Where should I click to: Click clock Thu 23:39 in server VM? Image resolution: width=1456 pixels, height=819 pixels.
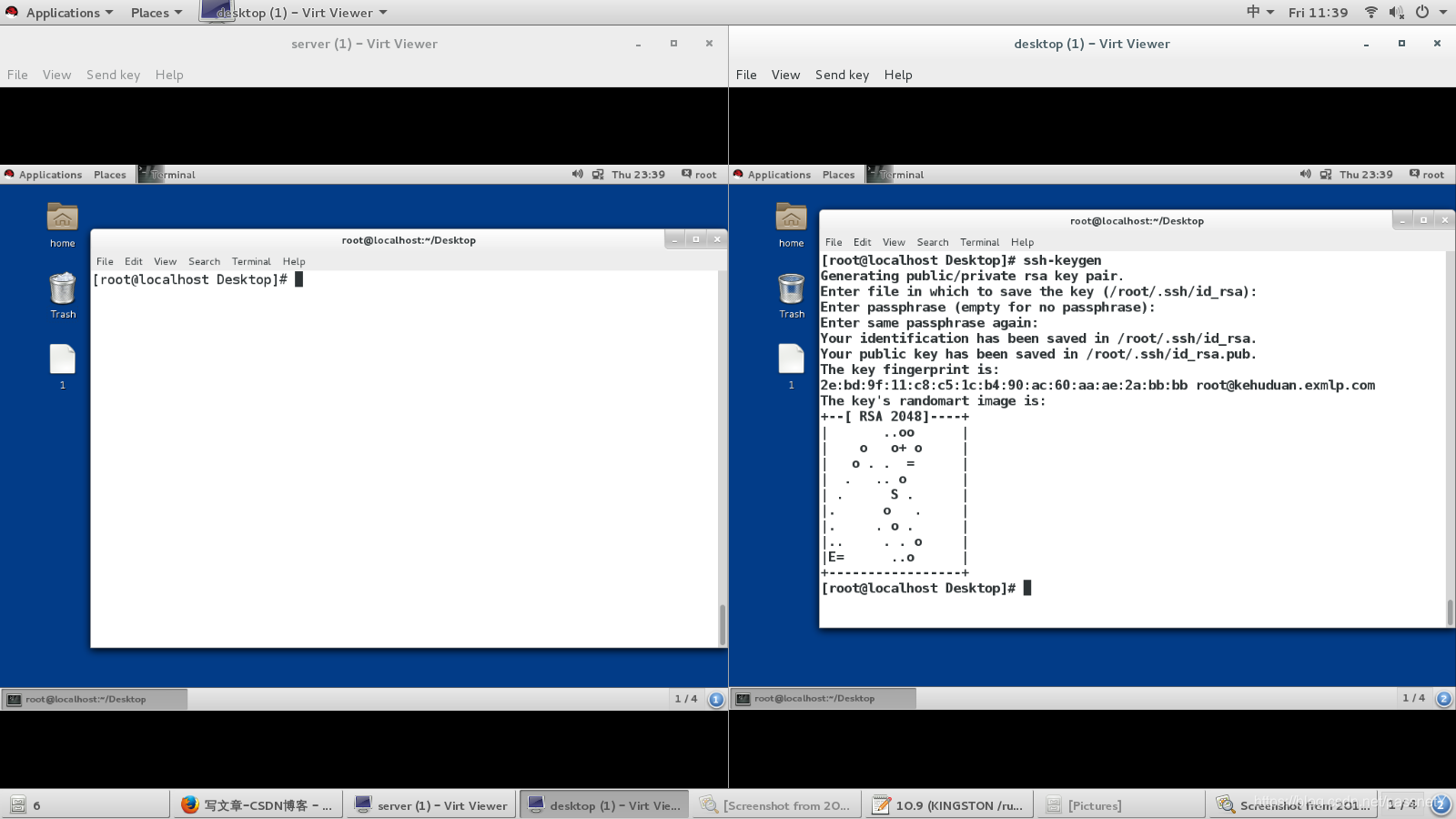[638, 174]
